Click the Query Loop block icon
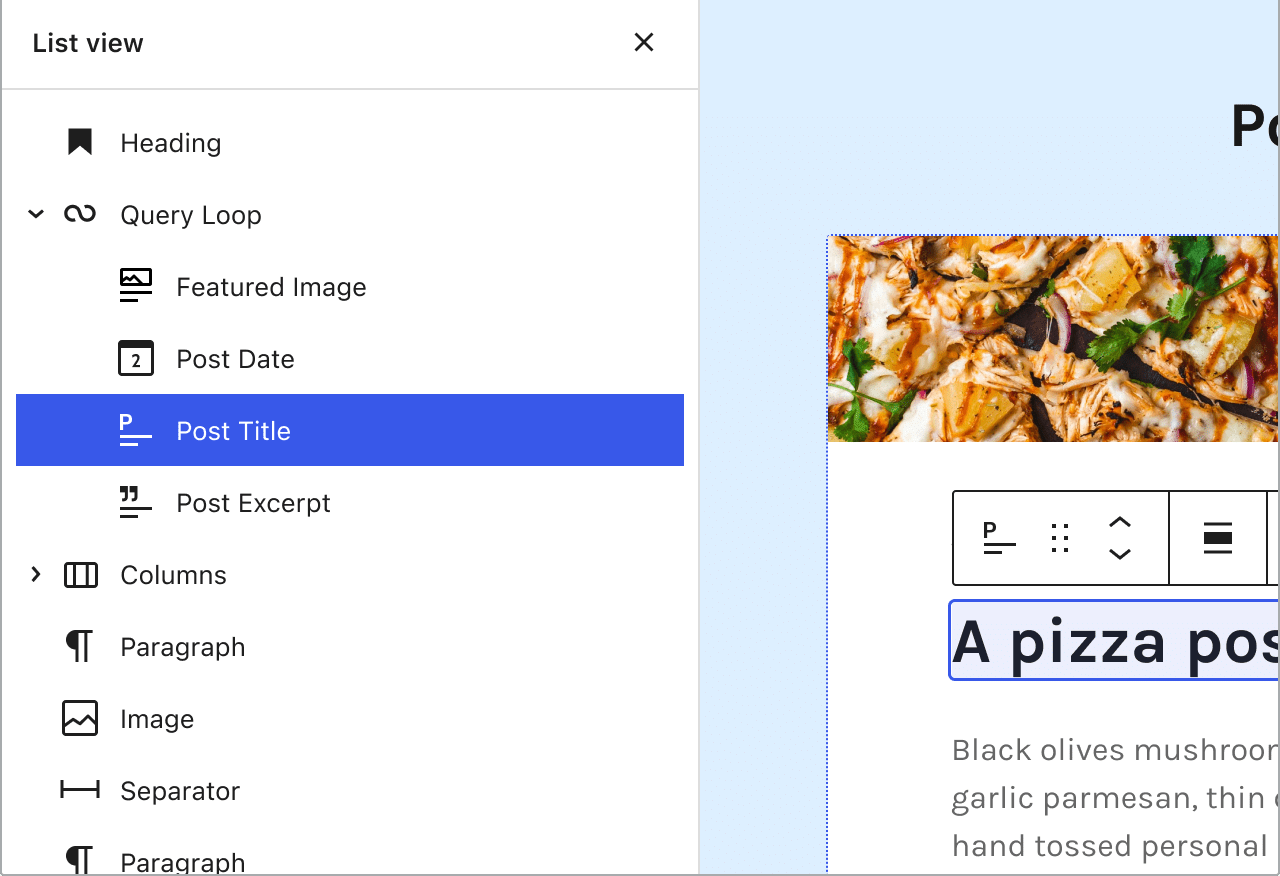The height and width of the screenshot is (876, 1280). click(x=80, y=214)
